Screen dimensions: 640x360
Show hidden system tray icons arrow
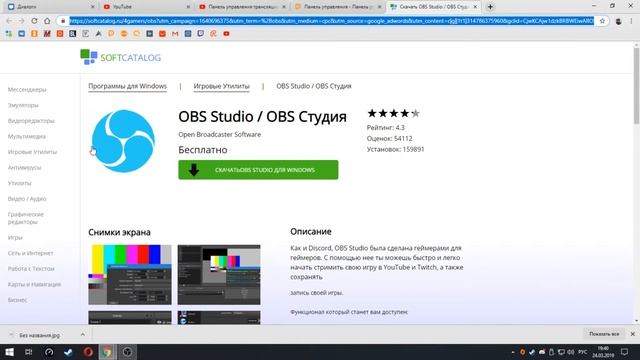[513, 352]
